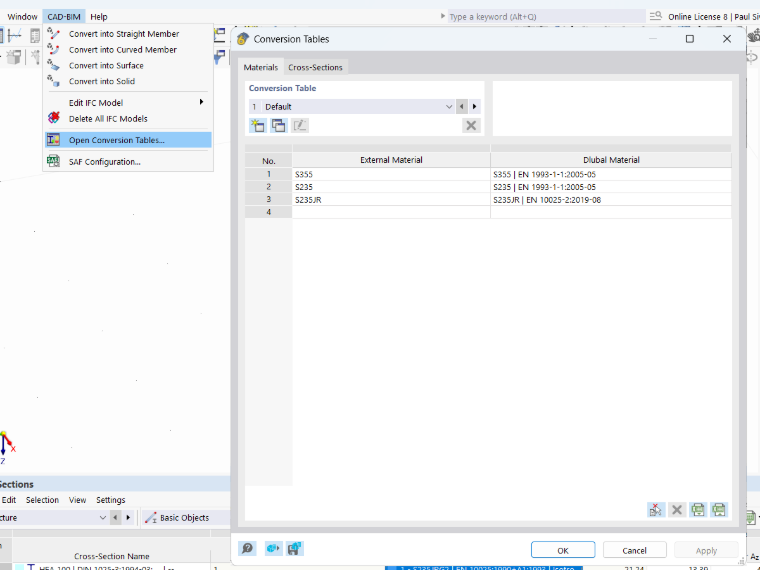
Task: Switch to the Cross-Sections tab
Action: click(315, 67)
